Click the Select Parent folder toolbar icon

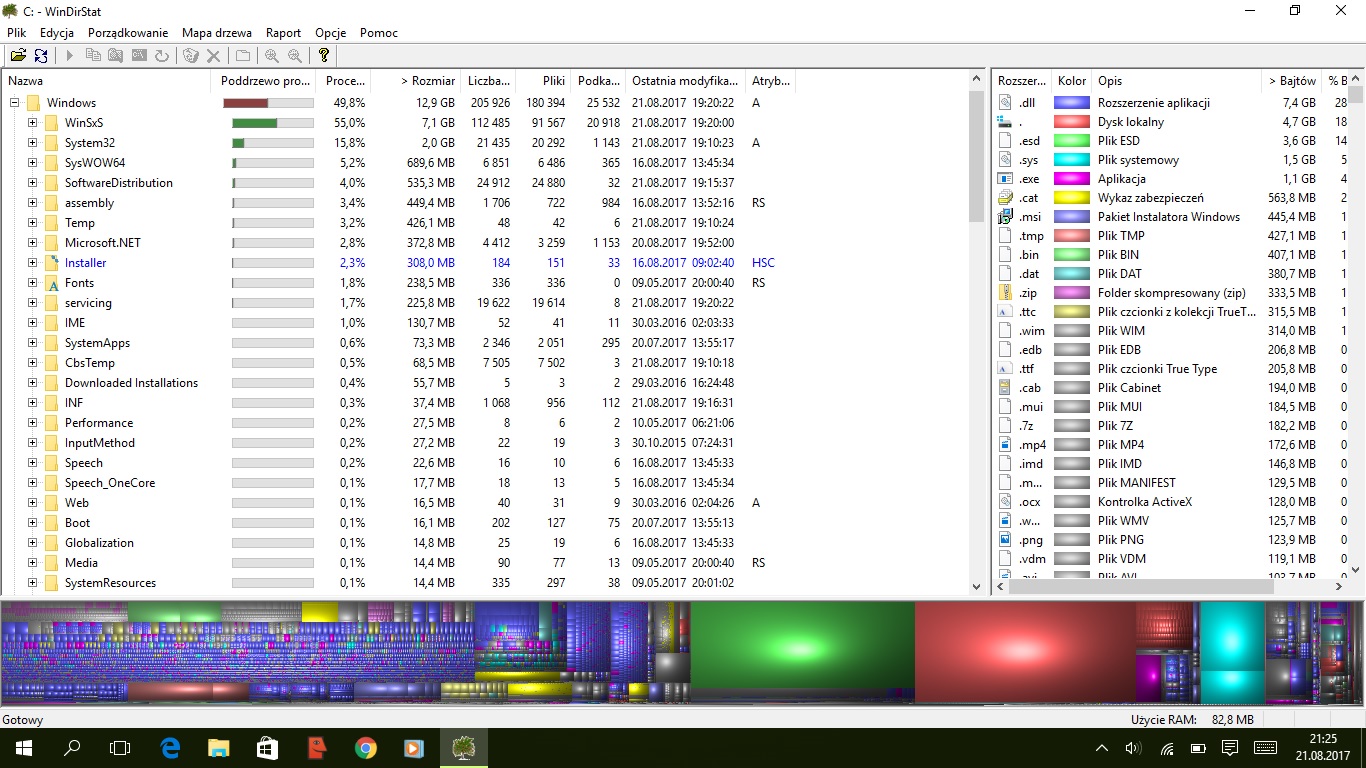coord(243,56)
